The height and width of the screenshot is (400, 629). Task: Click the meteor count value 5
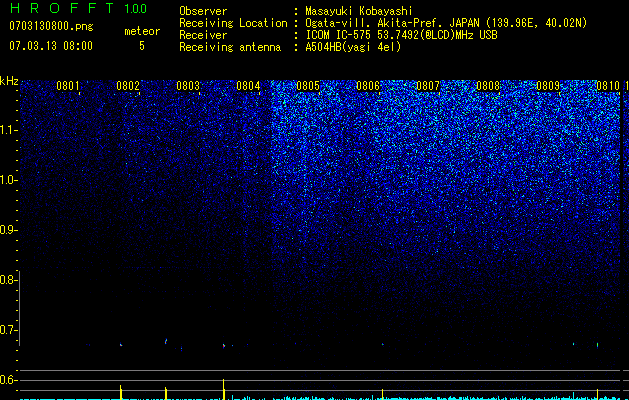pyautogui.click(x=142, y=46)
